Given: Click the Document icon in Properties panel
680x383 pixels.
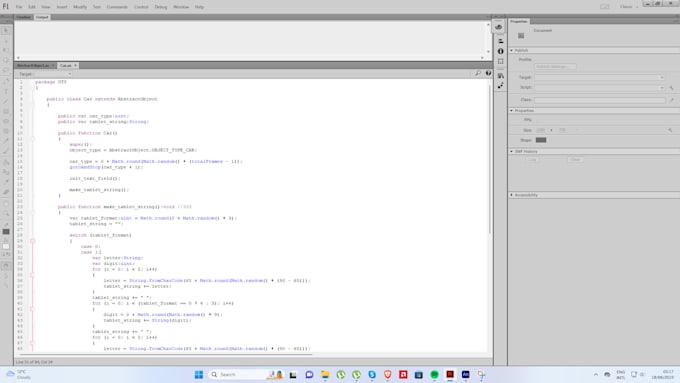Looking at the screenshot, I should pyautogui.click(x=521, y=36).
